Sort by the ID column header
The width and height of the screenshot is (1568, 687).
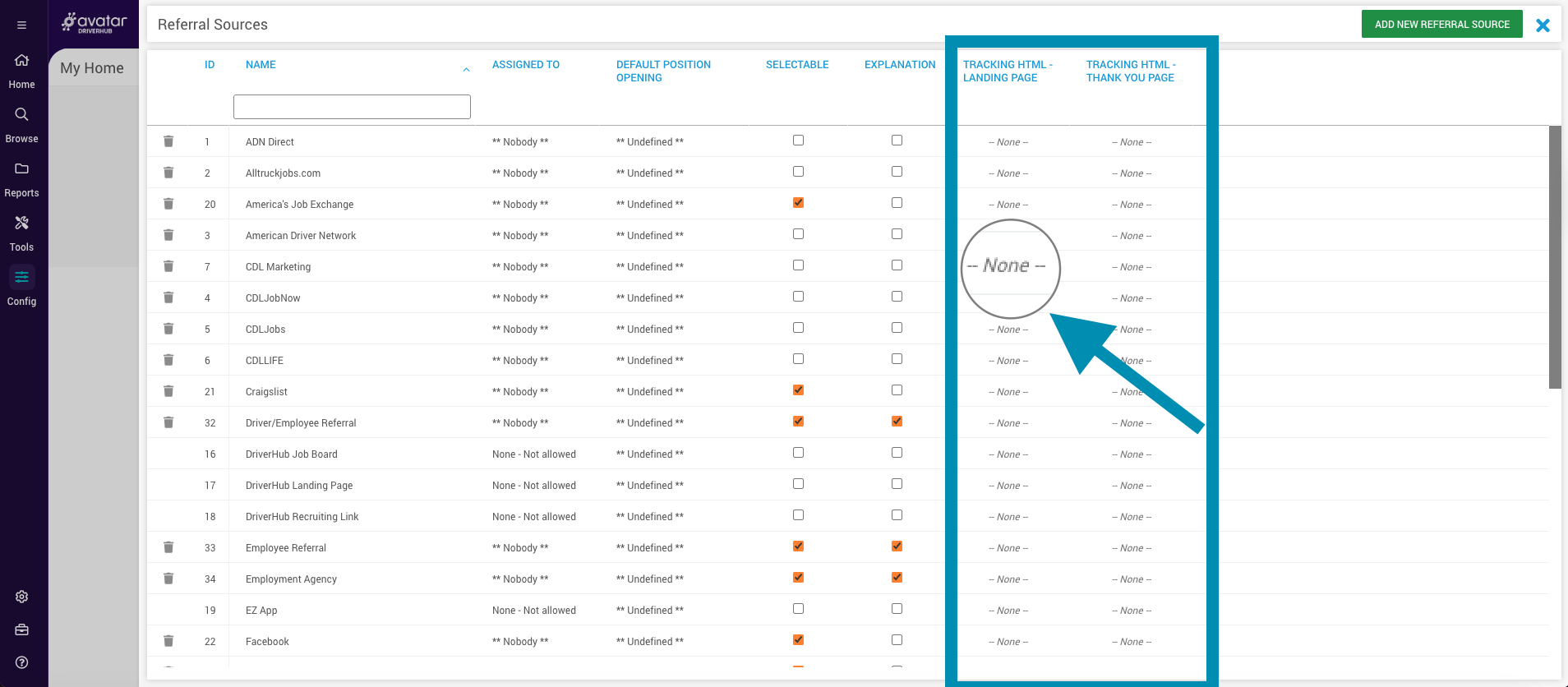[x=210, y=65]
